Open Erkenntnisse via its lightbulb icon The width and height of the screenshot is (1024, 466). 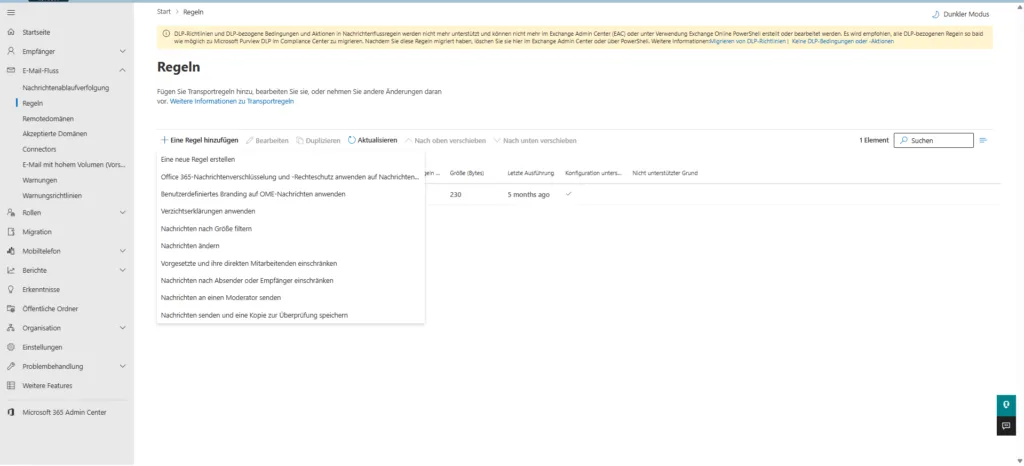tap(11, 289)
